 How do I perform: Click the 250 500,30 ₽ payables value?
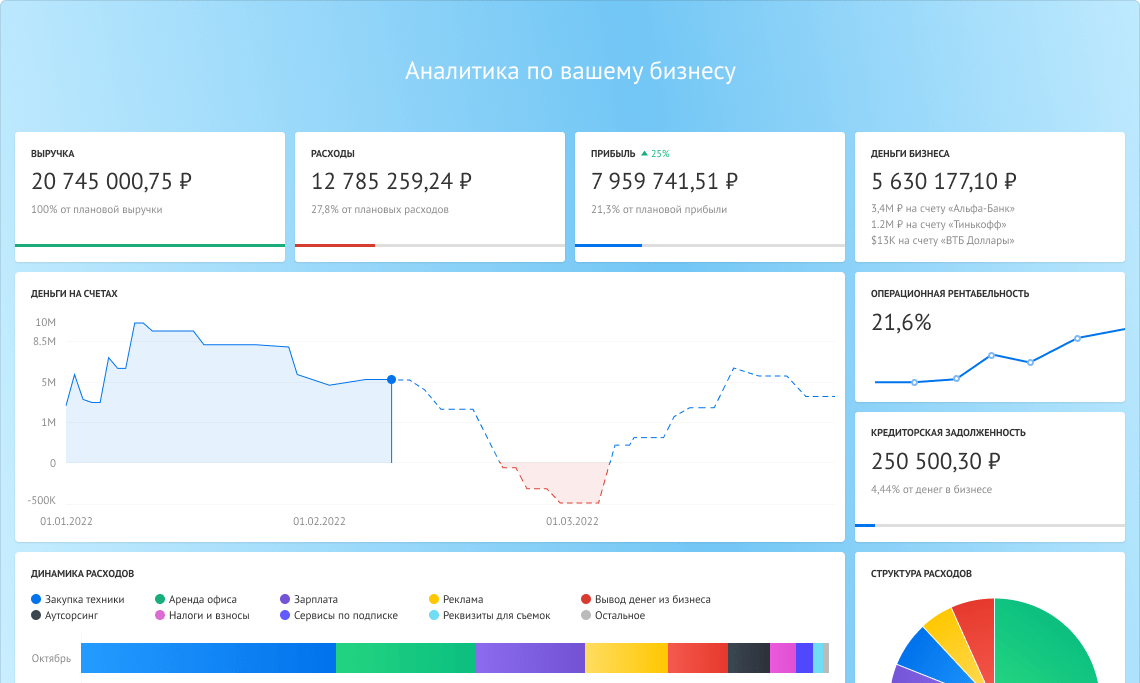[936, 461]
